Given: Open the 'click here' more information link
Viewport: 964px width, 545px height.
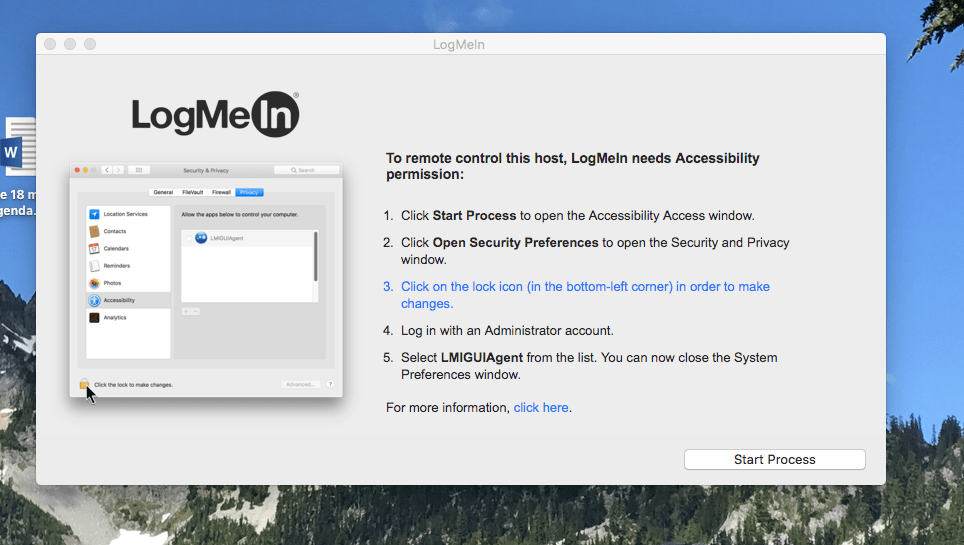Looking at the screenshot, I should coord(540,407).
